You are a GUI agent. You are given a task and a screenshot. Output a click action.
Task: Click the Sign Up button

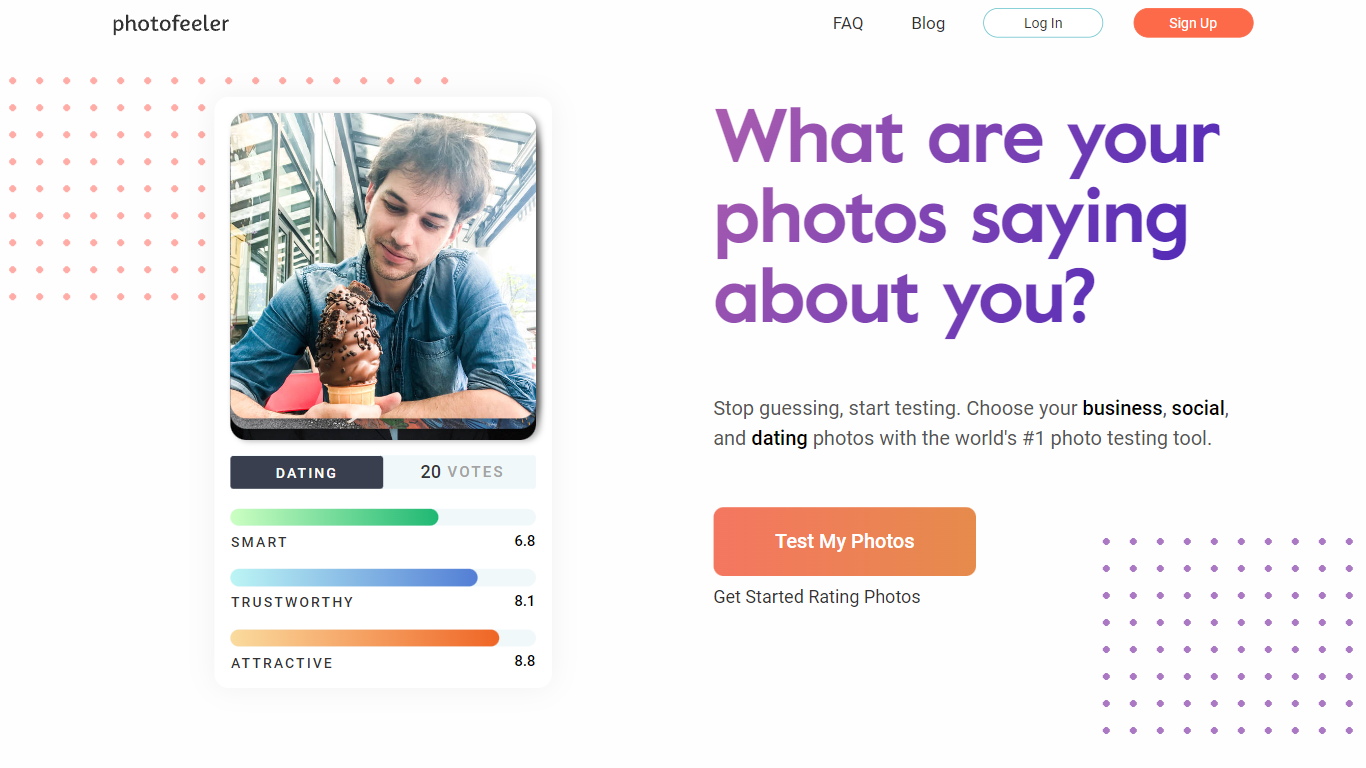pyautogui.click(x=1192, y=23)
